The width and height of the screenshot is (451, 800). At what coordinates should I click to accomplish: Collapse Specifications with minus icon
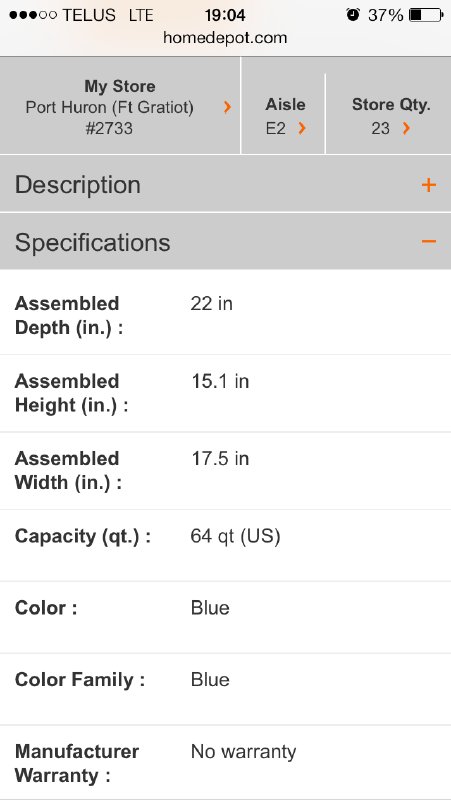click(429, 241)
